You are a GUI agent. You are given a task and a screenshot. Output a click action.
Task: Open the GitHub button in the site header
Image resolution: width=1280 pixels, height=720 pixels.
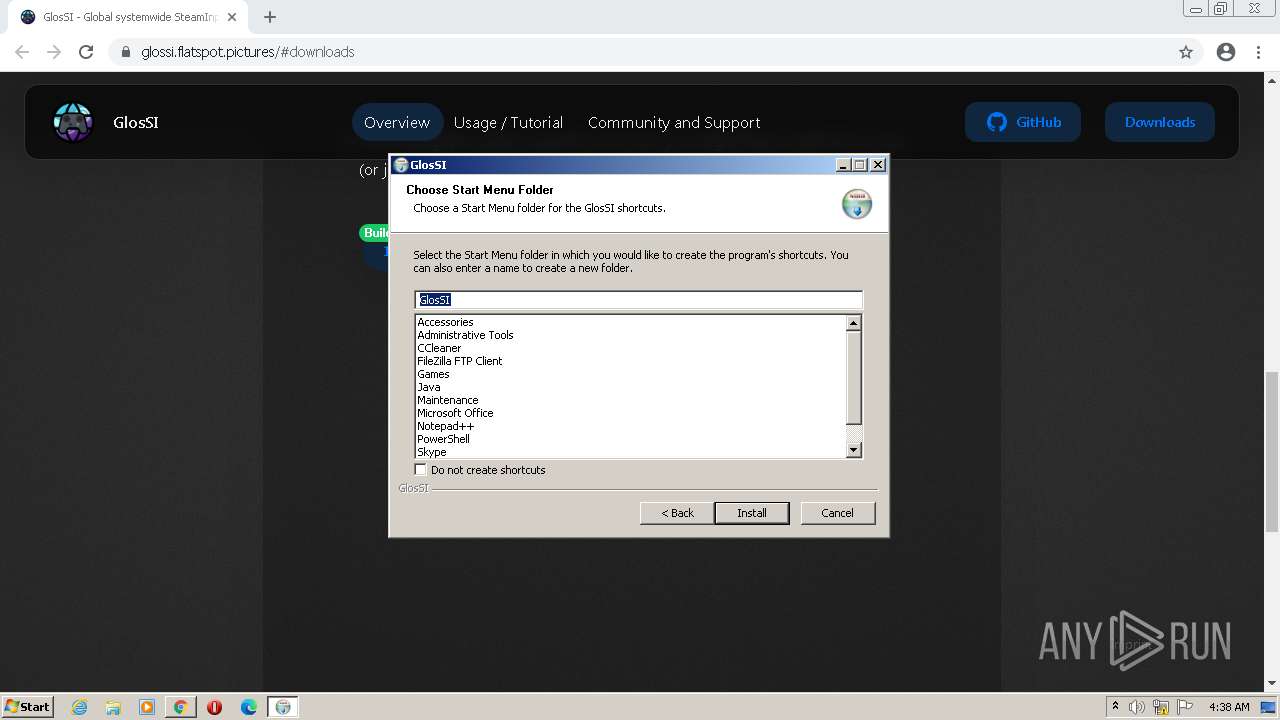click(1023, 122)
